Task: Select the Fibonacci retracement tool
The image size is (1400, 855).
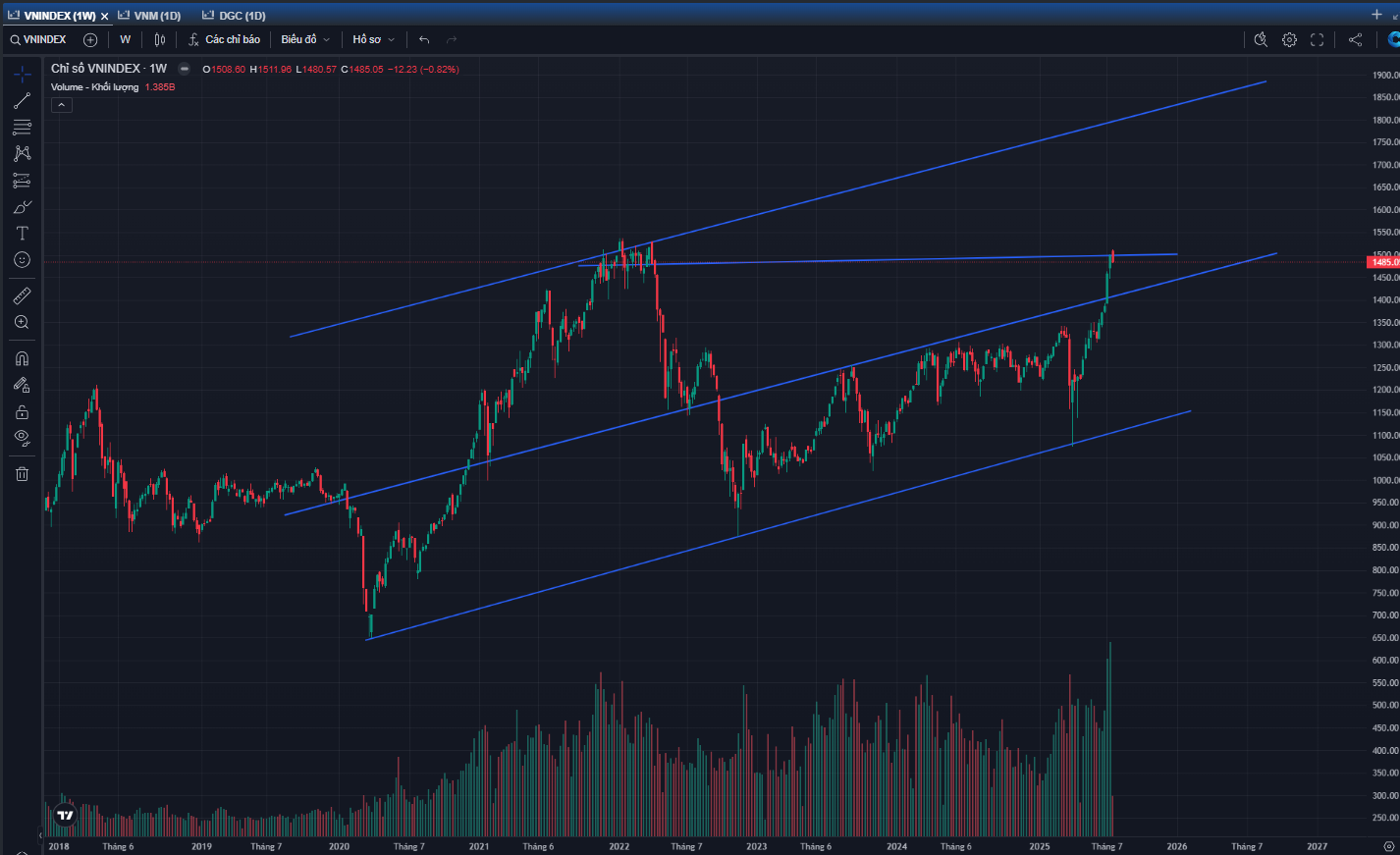Action: (22, 127)
